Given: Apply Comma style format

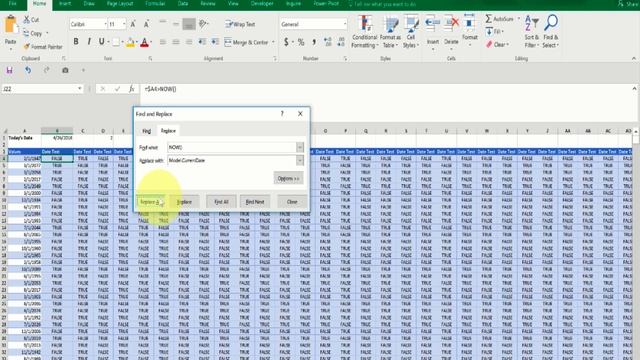Looking at the screenshot, I should (314, 42).
